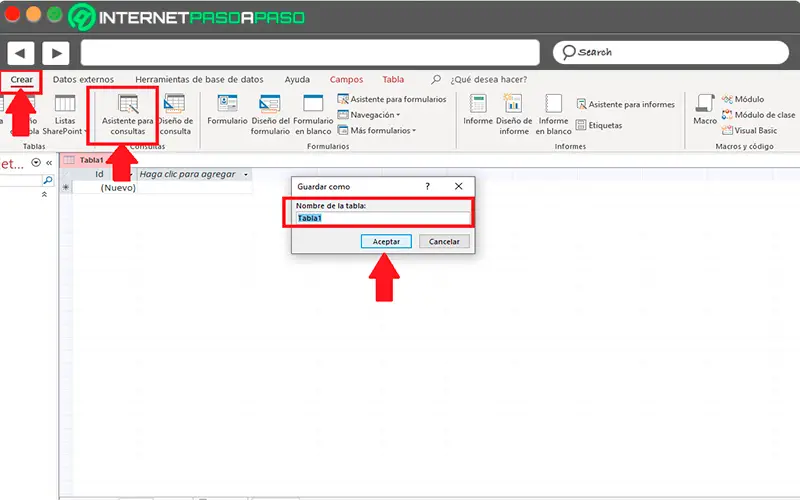This screenshot has width=800, height=500.
Task: Click the Search box at top right
Action: point(670,53)
